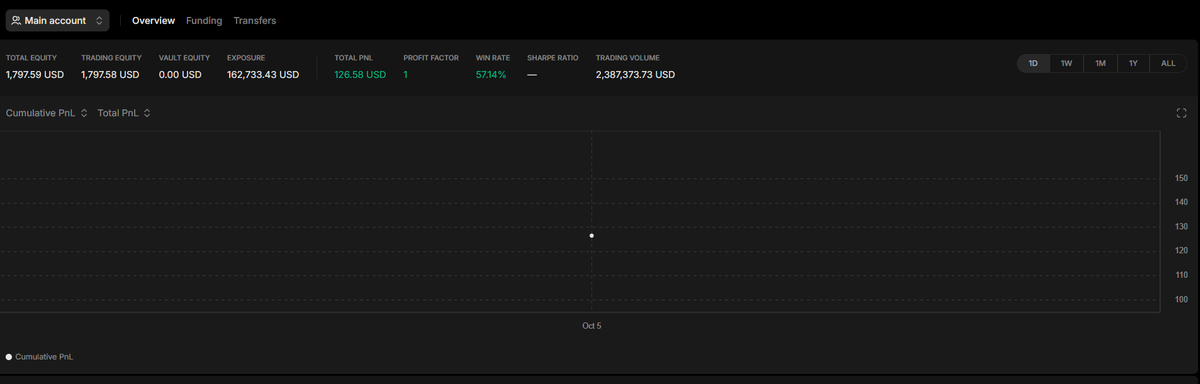Screen dimensions: 1200x384
Task: Select the 1M time range
Action: (x=1100, y=63)
